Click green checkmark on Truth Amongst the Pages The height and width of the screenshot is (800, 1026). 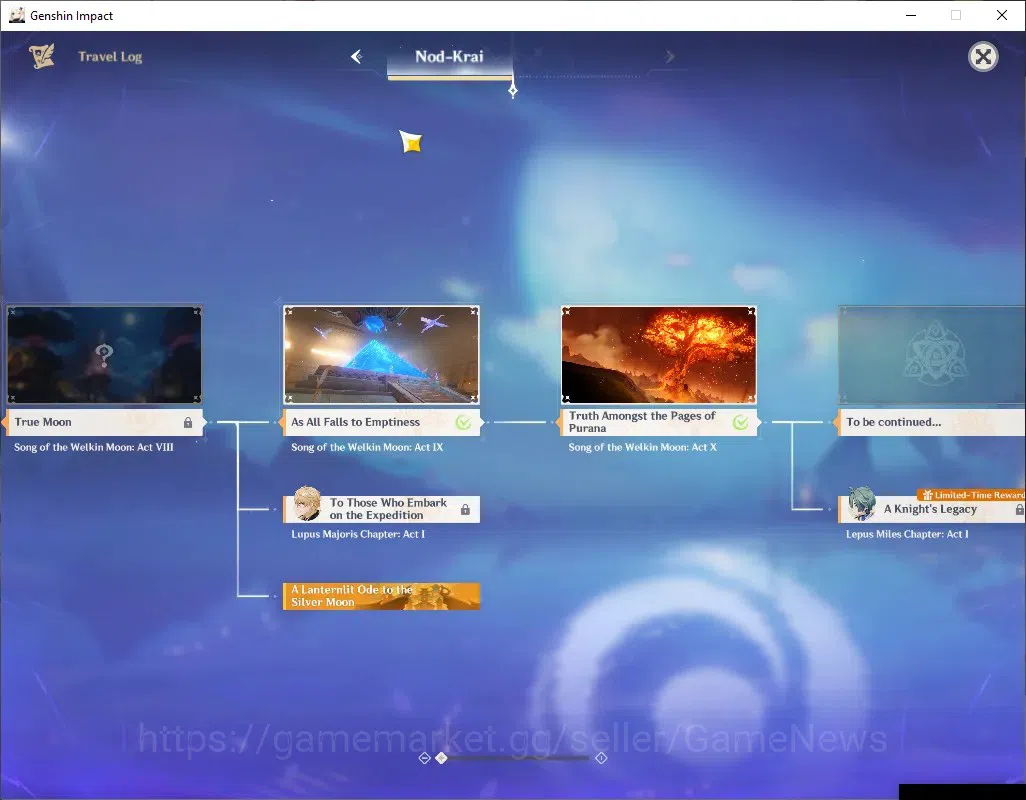[741, 423]
